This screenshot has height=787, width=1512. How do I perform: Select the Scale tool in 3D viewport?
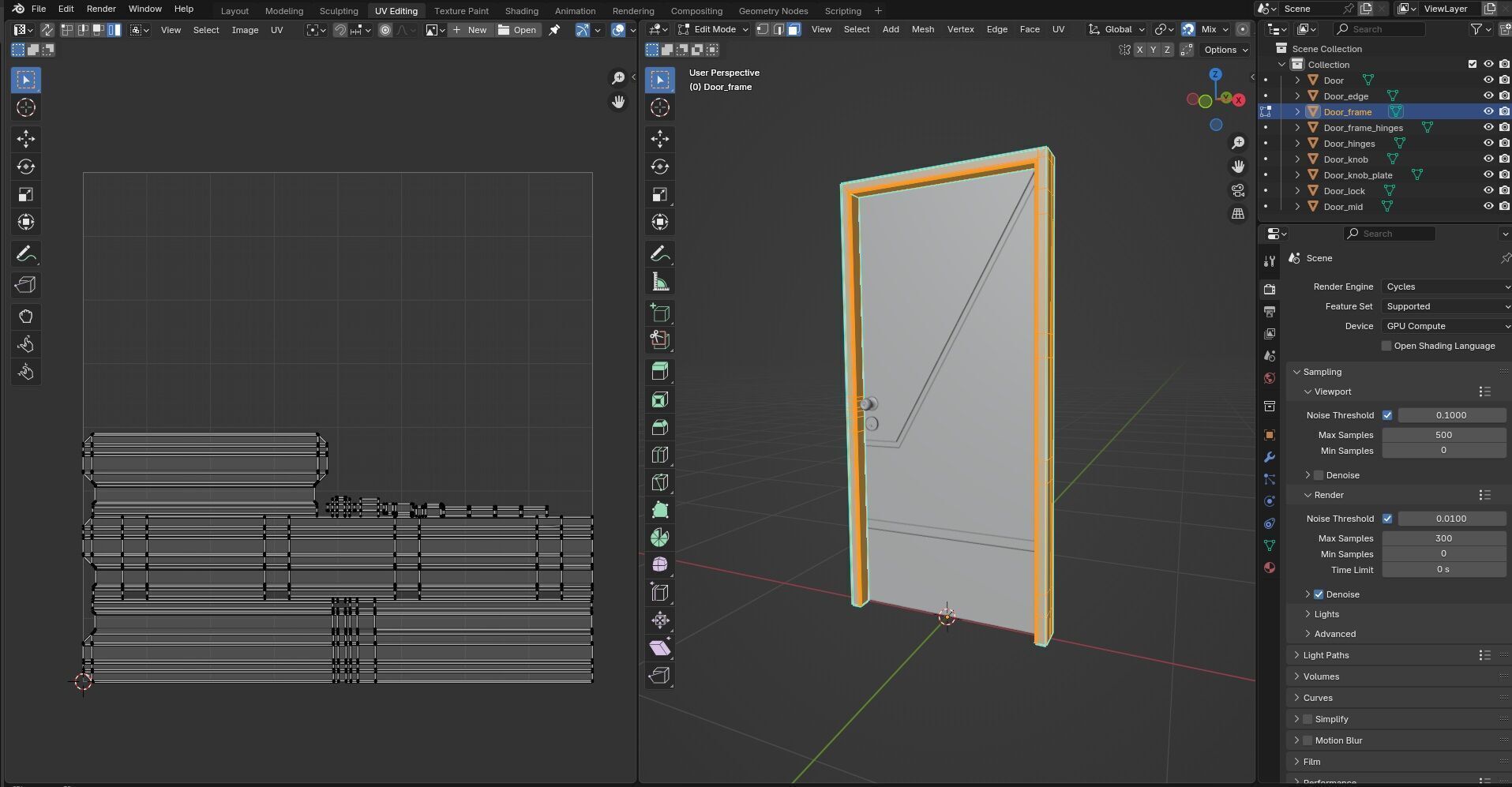pyautogui.click(x=660, y=194)
